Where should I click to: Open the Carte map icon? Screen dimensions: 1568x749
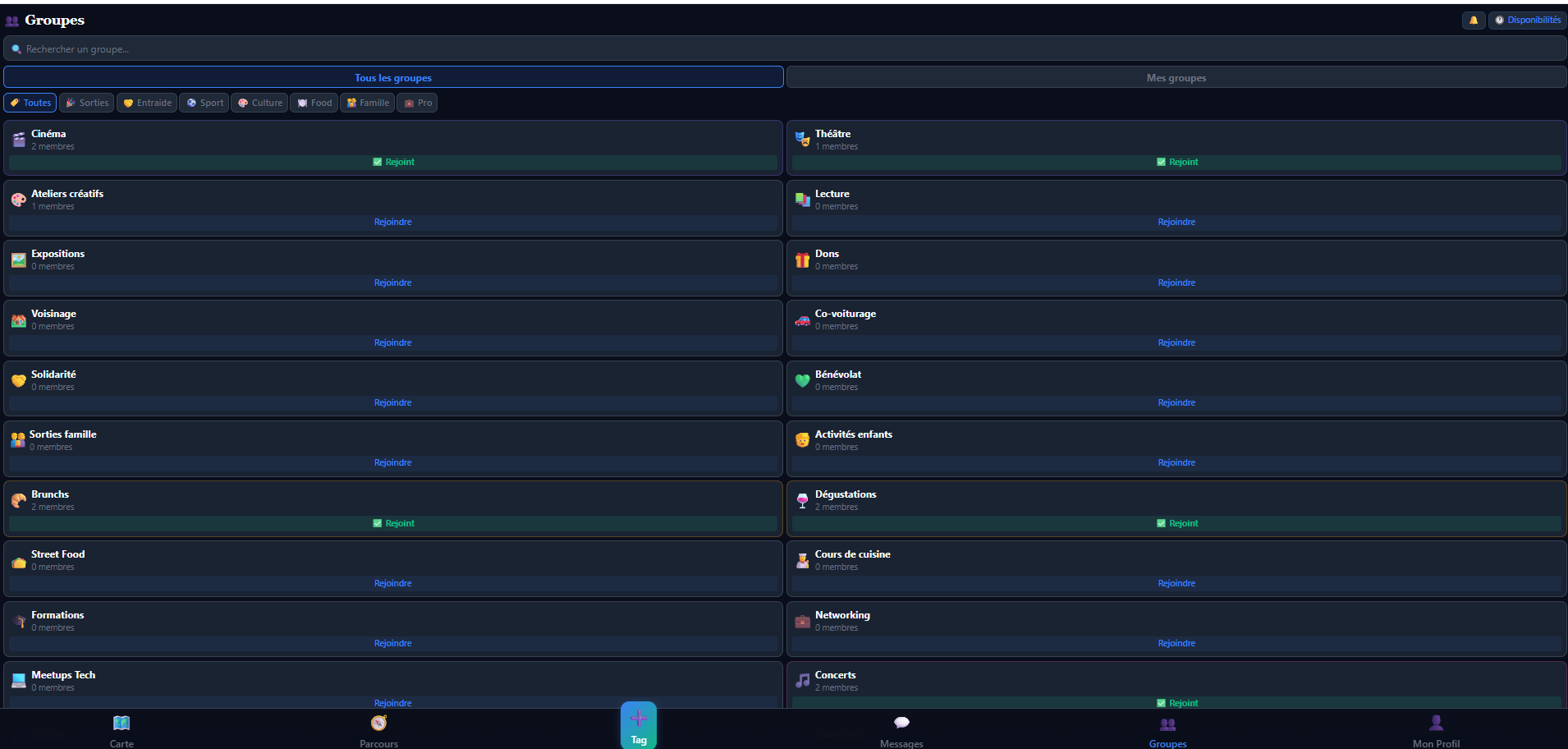(x=121, y=724)
